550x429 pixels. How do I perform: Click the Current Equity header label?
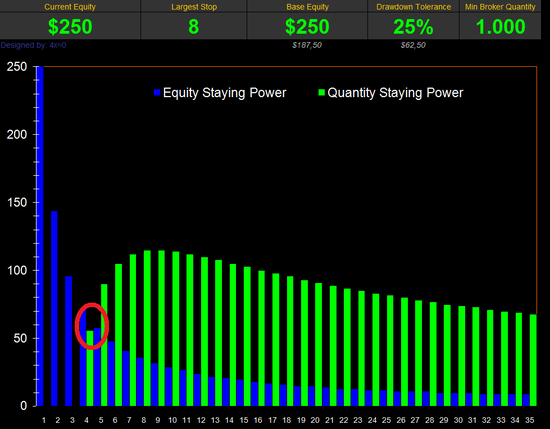coord(70,7)
